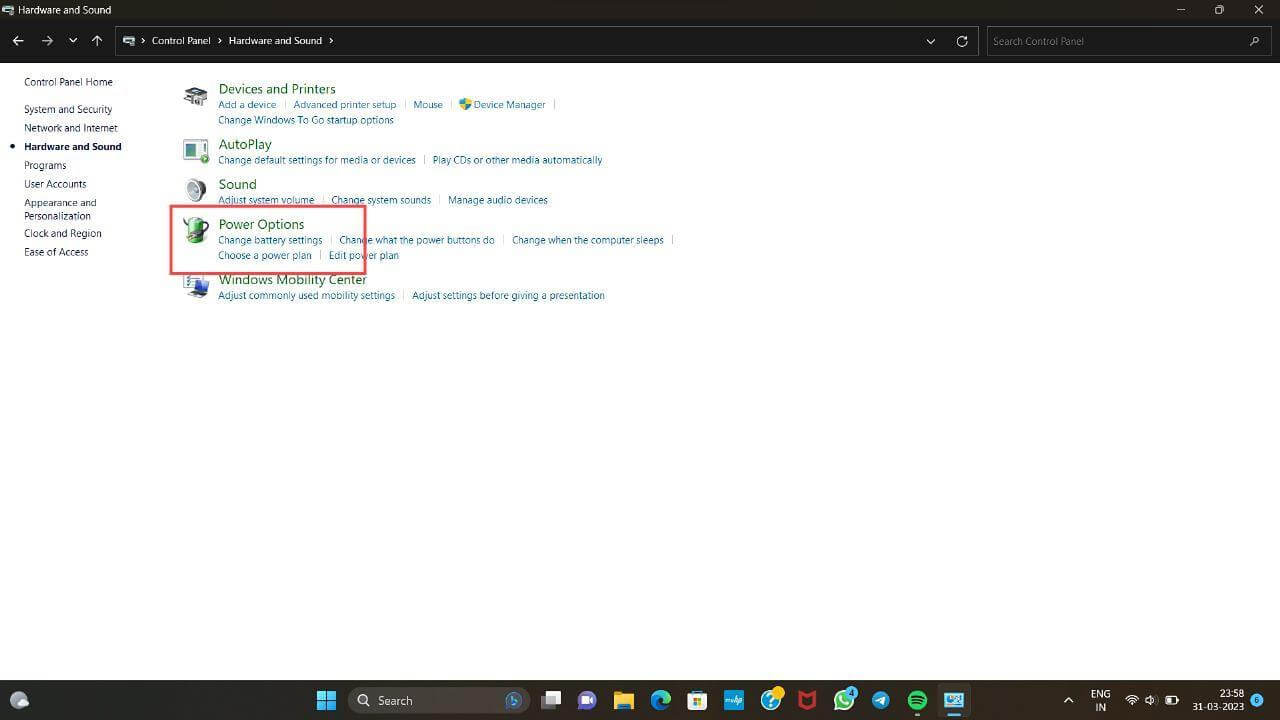Click Change battery settings link
Viewport: 1280px width, 720px height.
270,240
